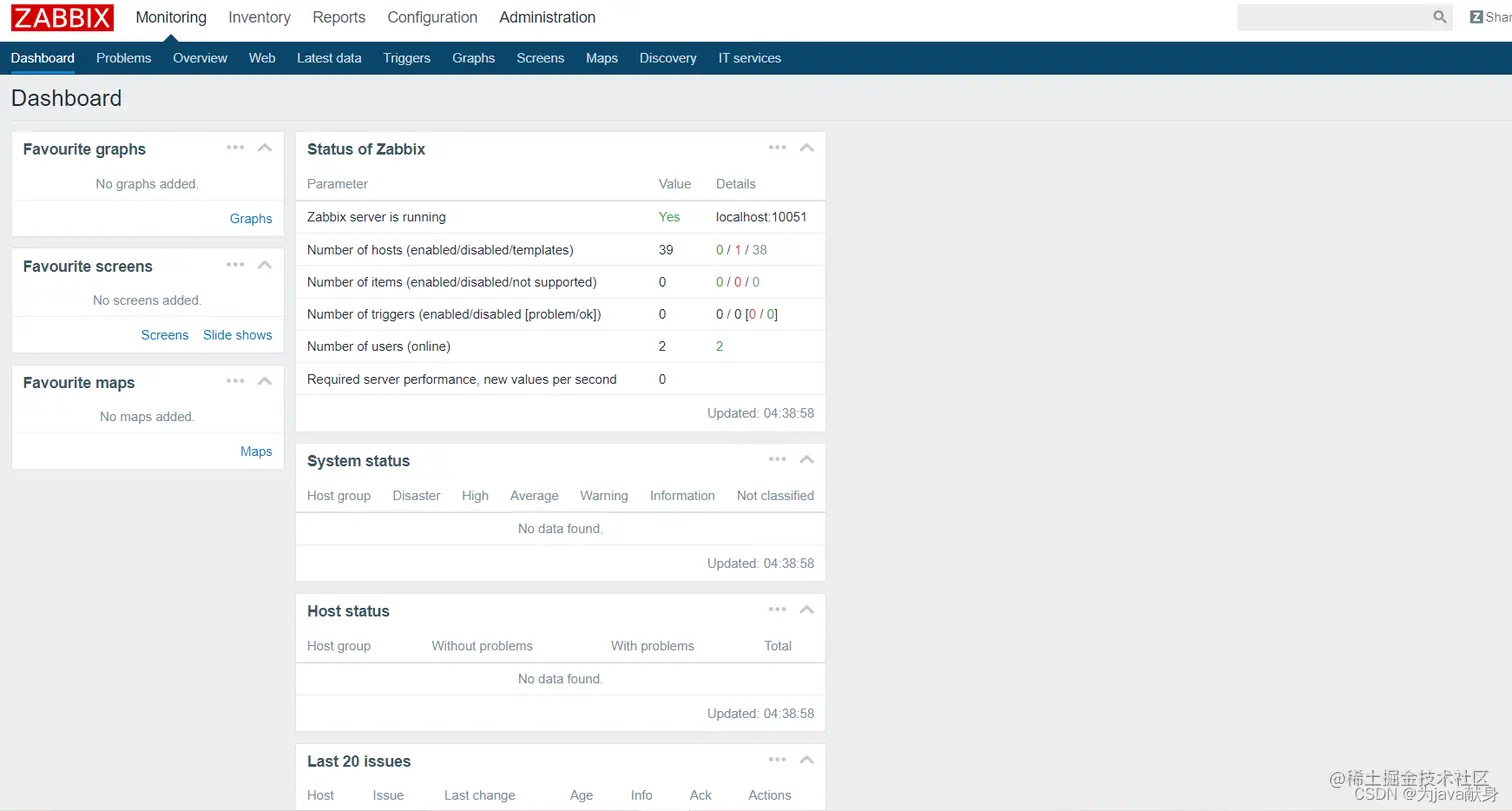Click the 'Without problems' column header

[482, 645]
